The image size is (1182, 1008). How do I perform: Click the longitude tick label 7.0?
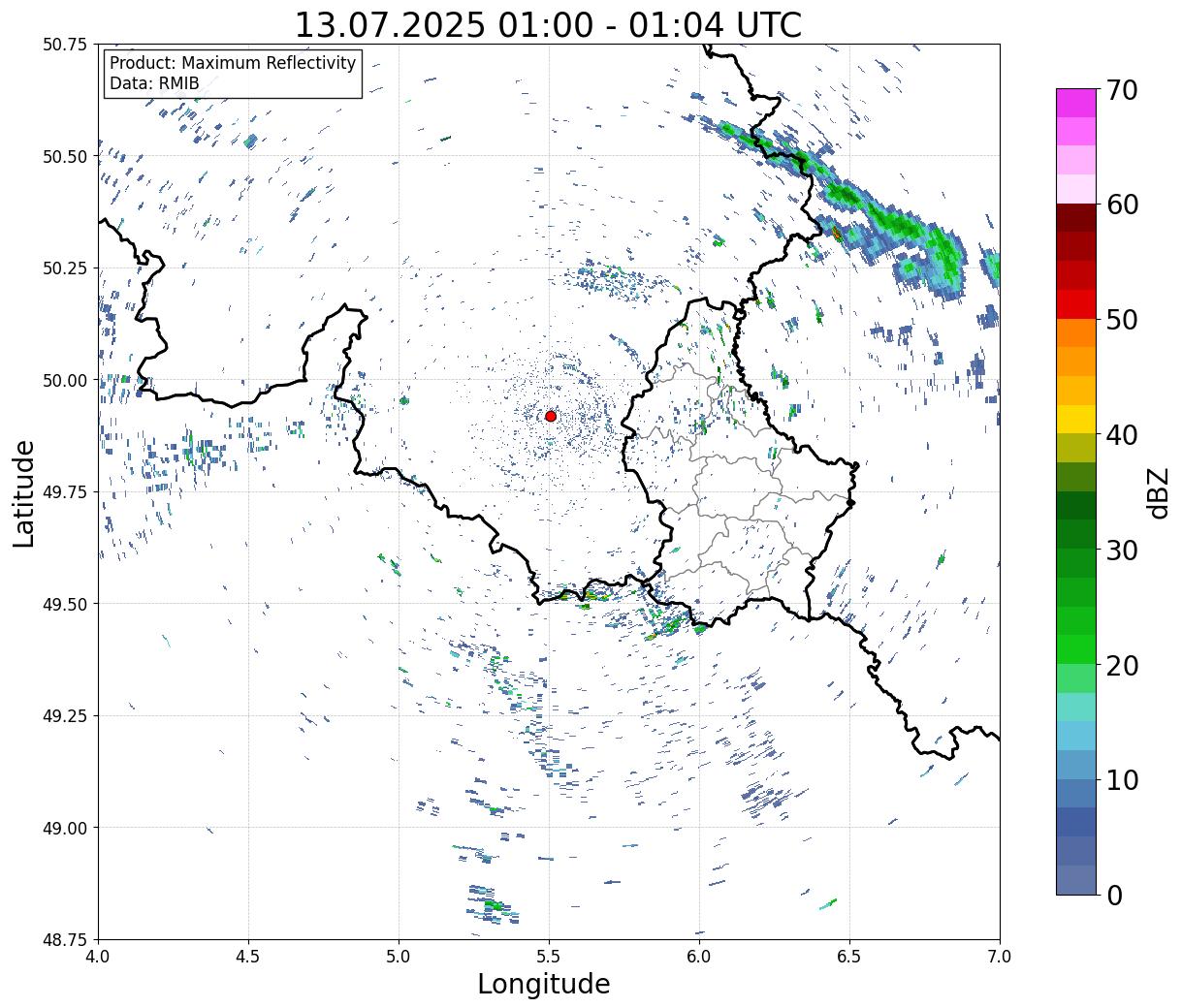point(1000,957)
